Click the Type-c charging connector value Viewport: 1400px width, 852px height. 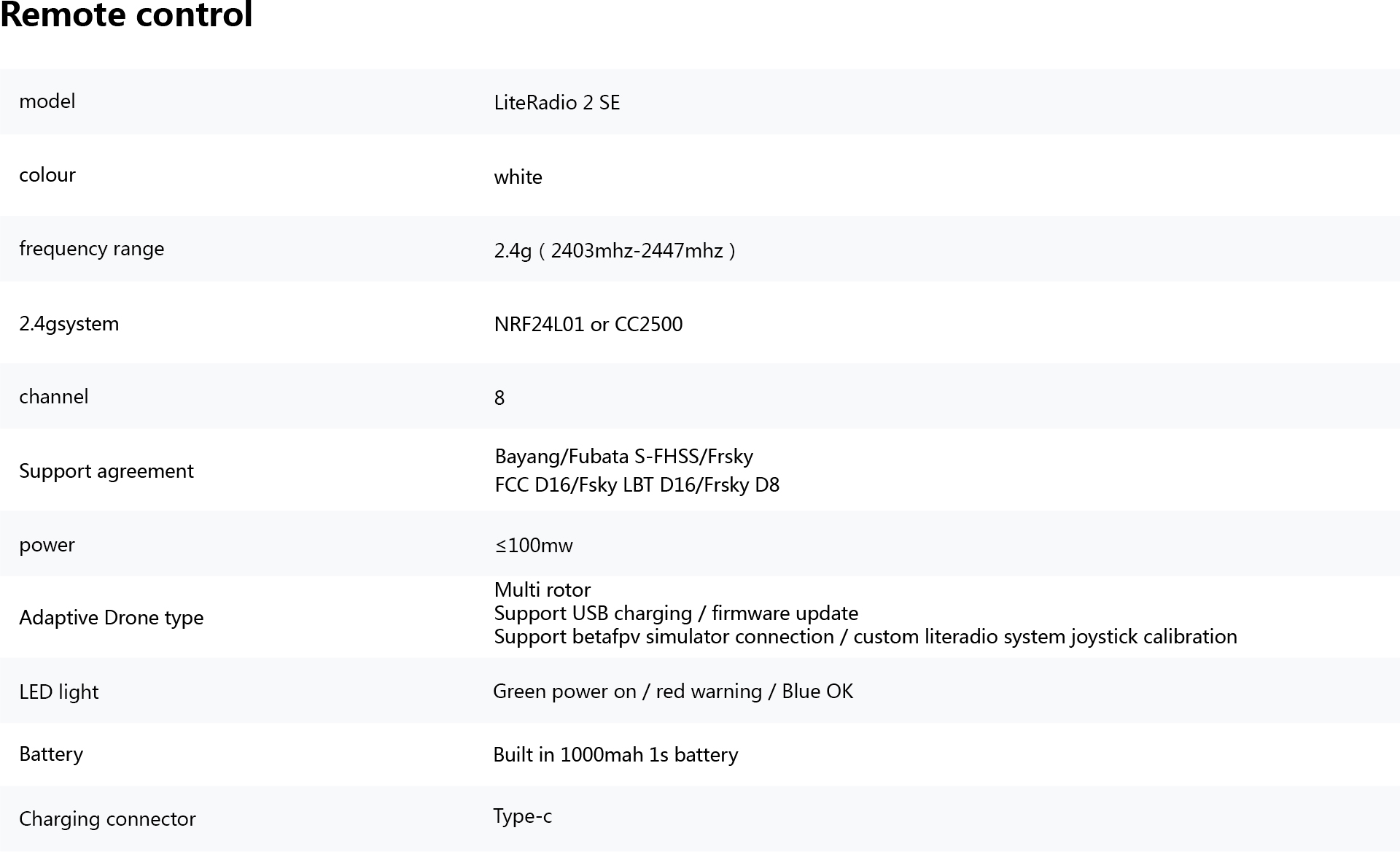coord(522,816)
